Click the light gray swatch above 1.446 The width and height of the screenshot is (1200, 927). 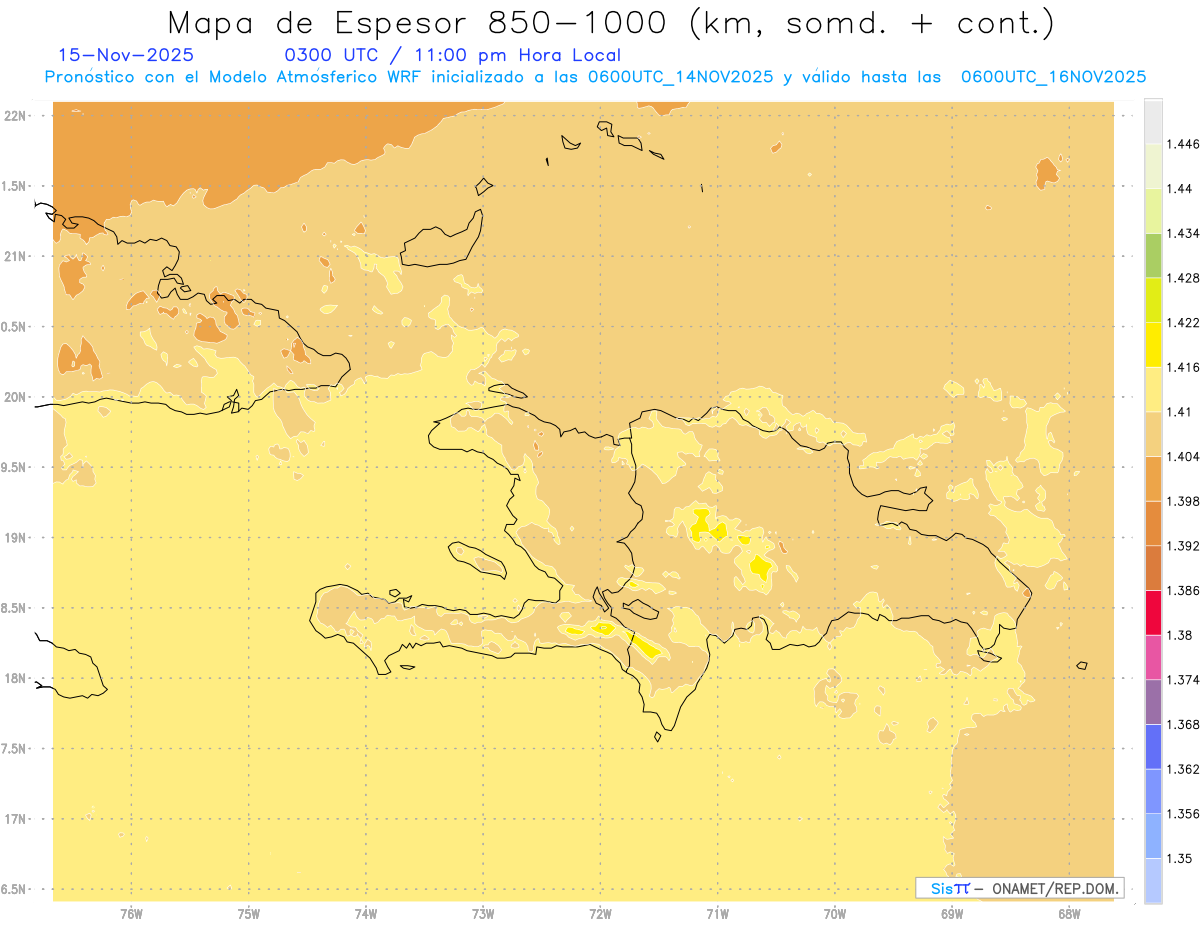pyautogui.click(x=1153, y=121)
